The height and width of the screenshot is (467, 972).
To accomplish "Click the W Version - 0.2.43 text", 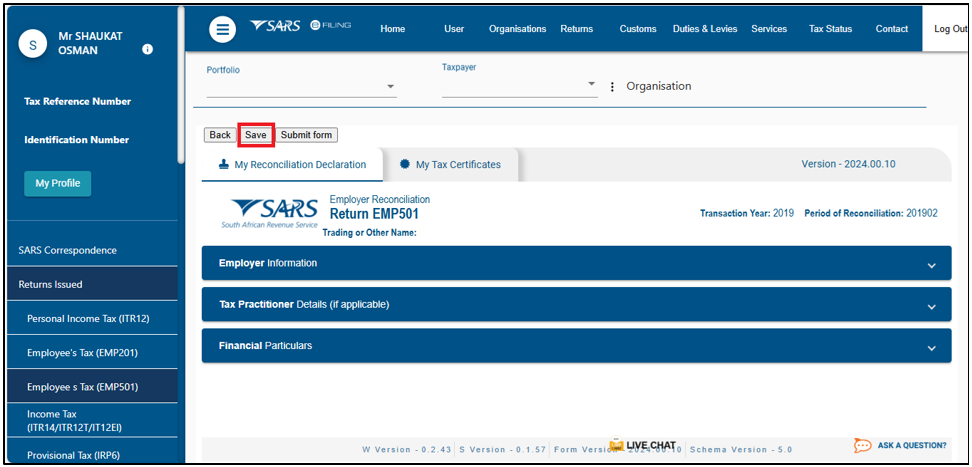I will coord(407,450).
